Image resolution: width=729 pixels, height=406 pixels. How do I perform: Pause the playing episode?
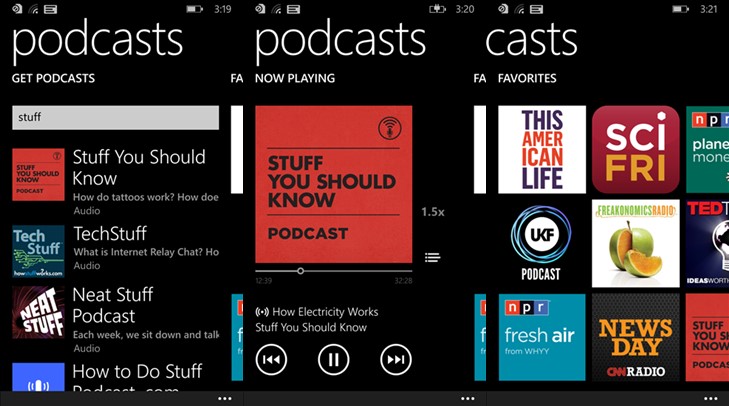(333, 359)
